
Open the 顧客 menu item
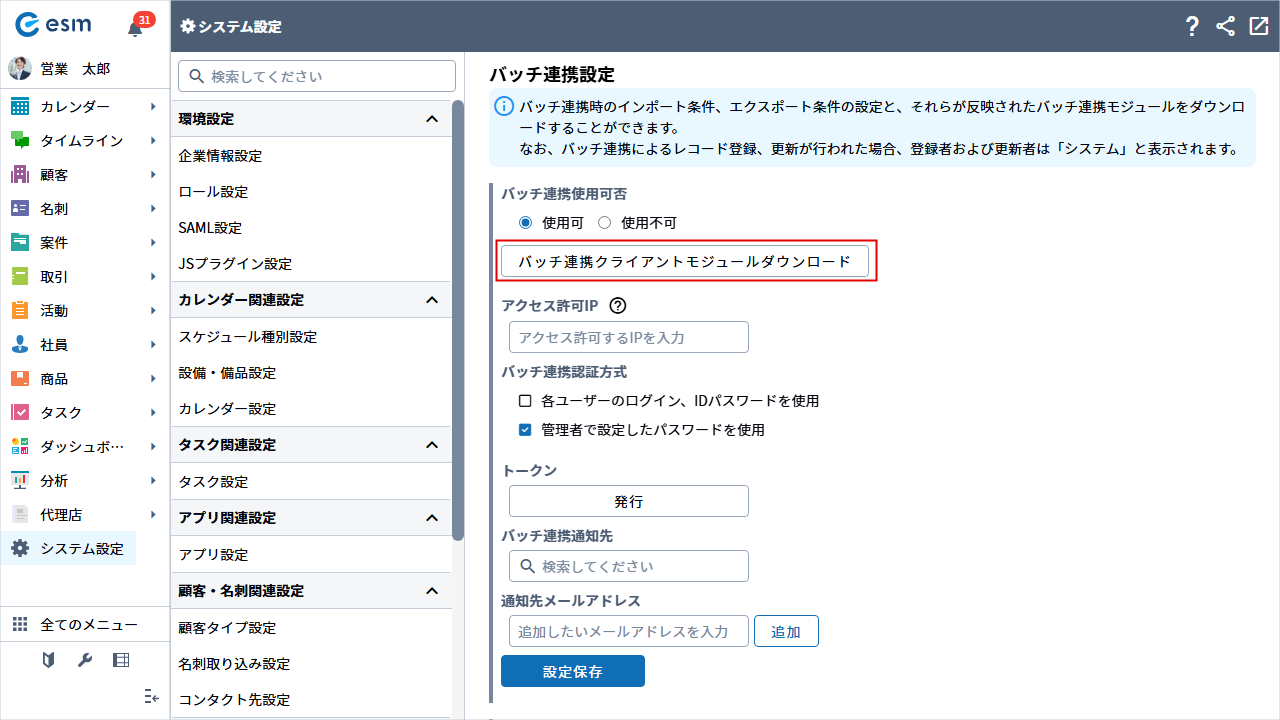[55, 175]
